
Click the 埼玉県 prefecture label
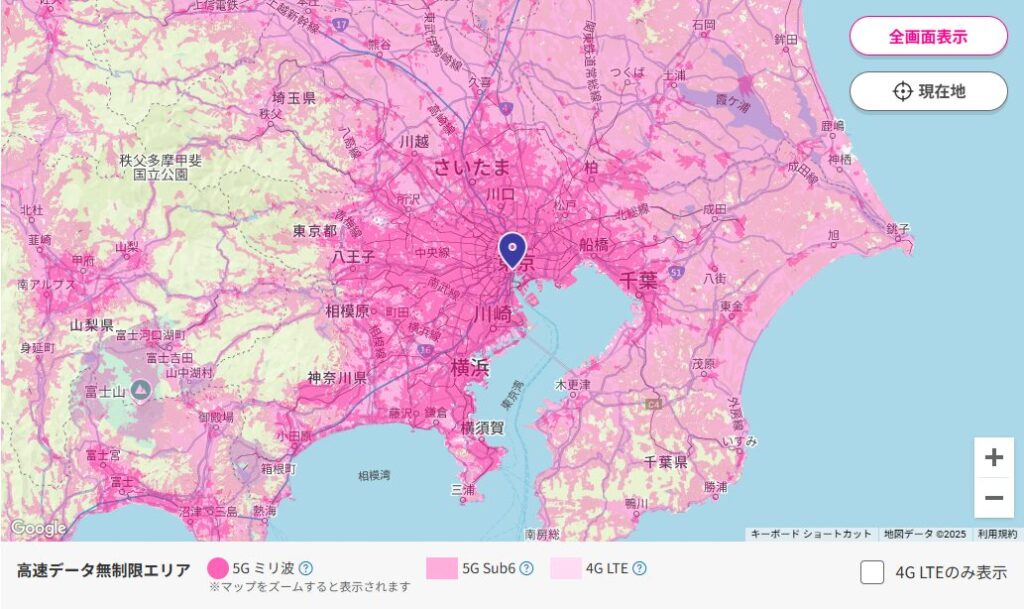(x=294, y=98)
